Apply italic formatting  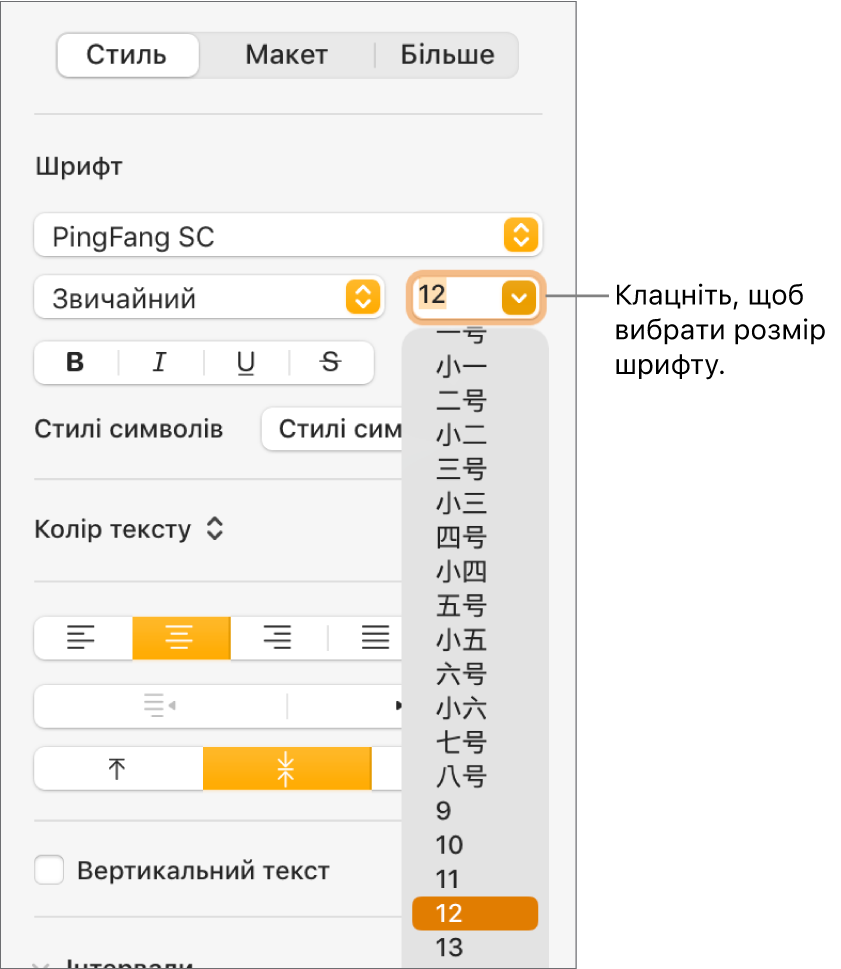[x=160, y=363]
